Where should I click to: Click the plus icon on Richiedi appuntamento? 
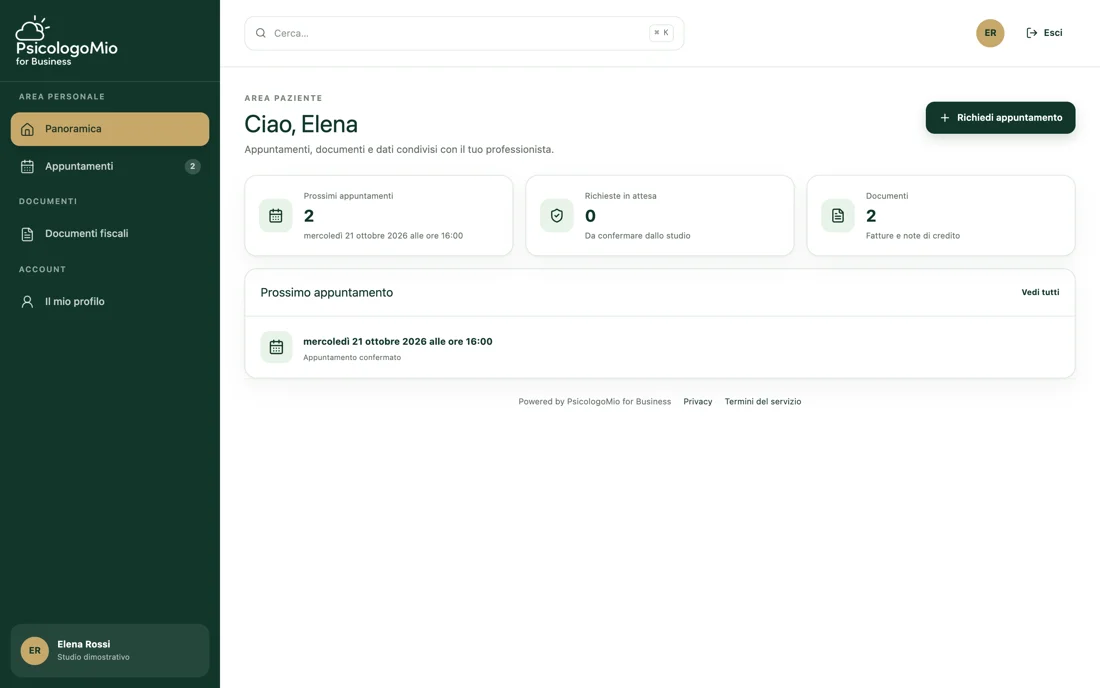point(944,118)
